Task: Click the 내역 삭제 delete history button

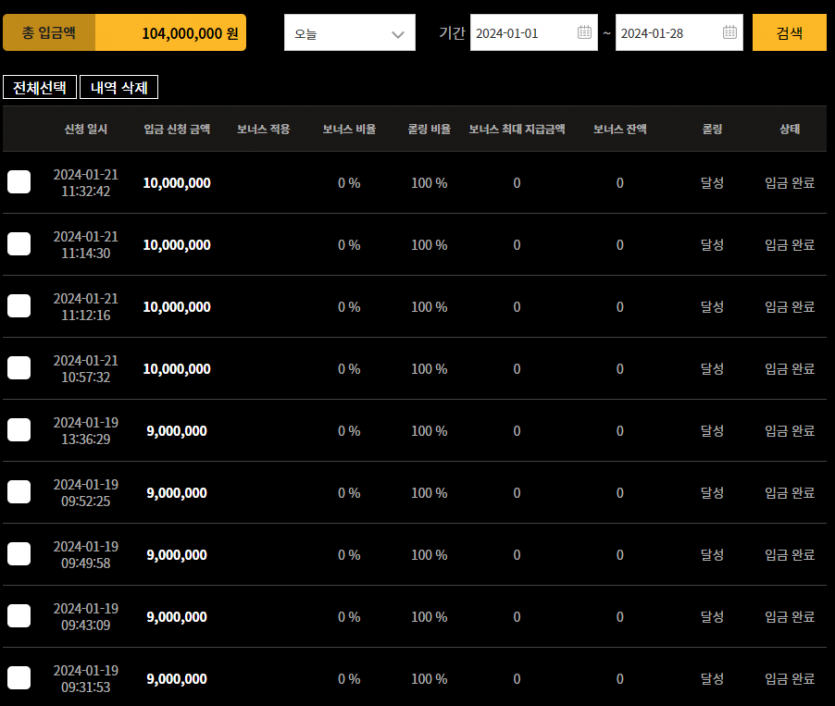Action: click(x=119, y=87)
